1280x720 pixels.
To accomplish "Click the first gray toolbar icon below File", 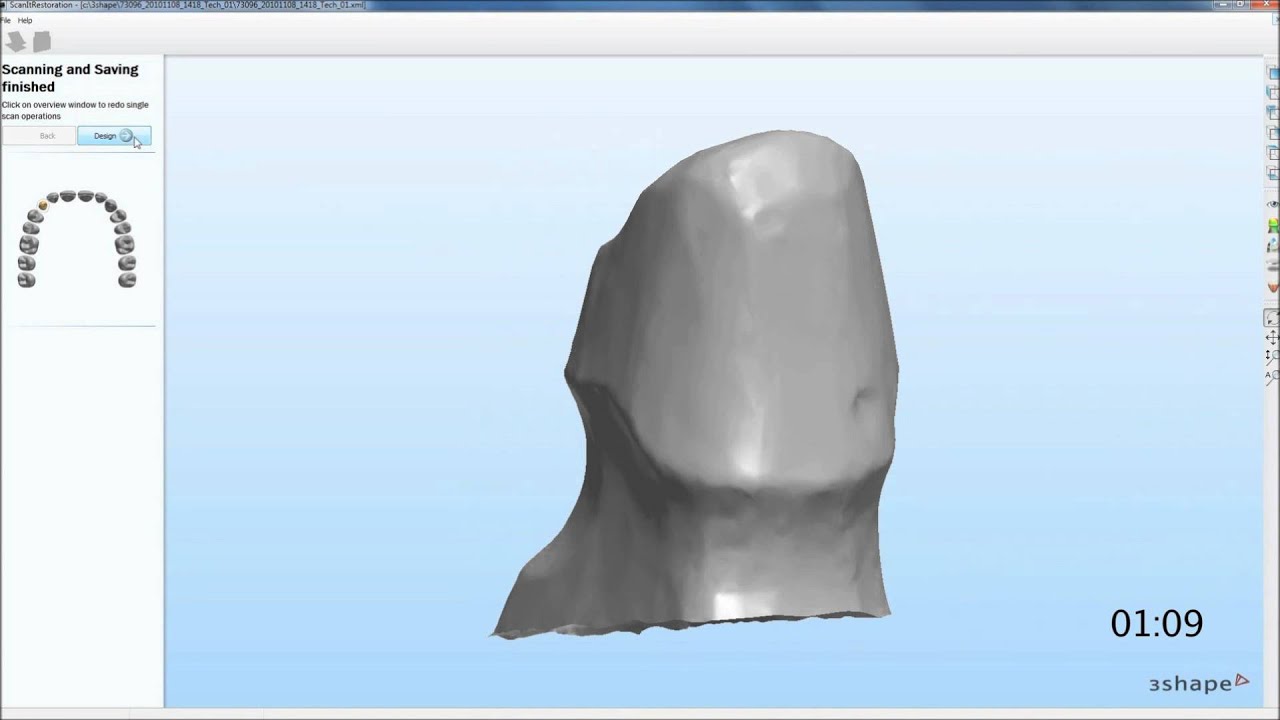I will [x=16, y=42].
